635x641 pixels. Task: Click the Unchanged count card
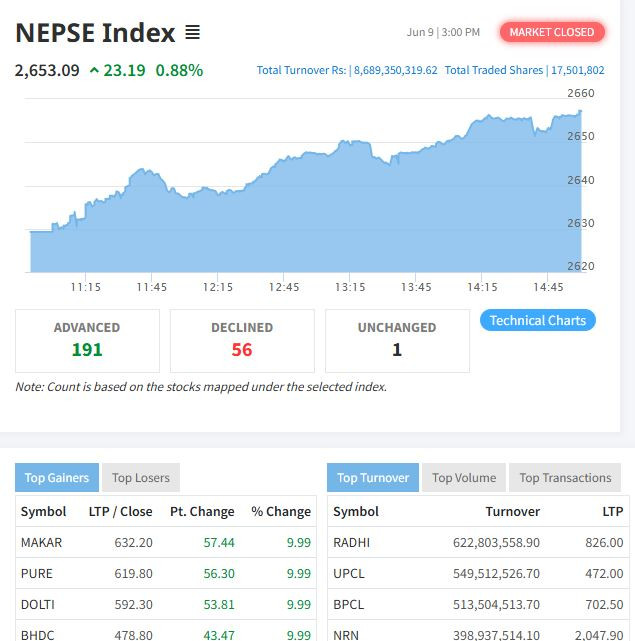click(x=397, y=340)
